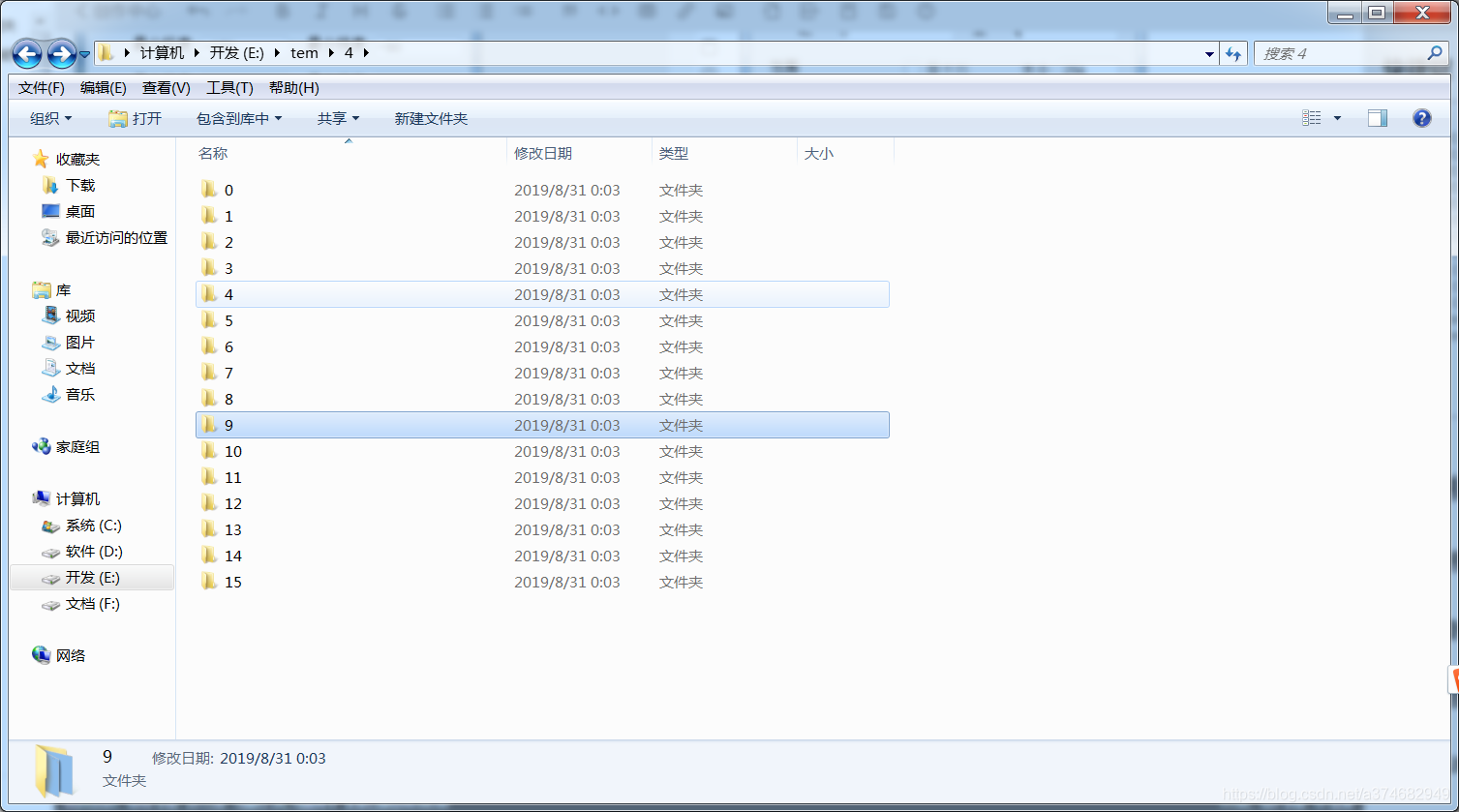Select the folder icon of folder 2
This screenshot has height=812, width=1459.
[208, 242]
